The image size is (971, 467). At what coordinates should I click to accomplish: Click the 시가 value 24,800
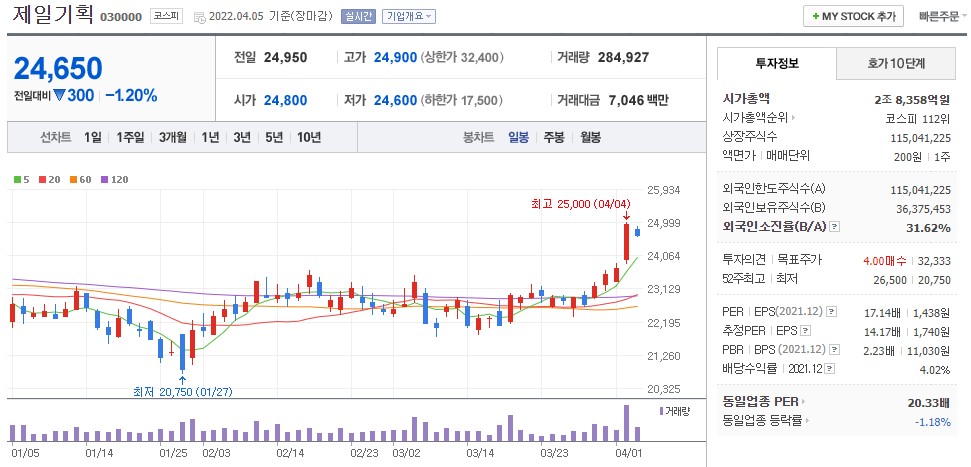pos(285,100)
